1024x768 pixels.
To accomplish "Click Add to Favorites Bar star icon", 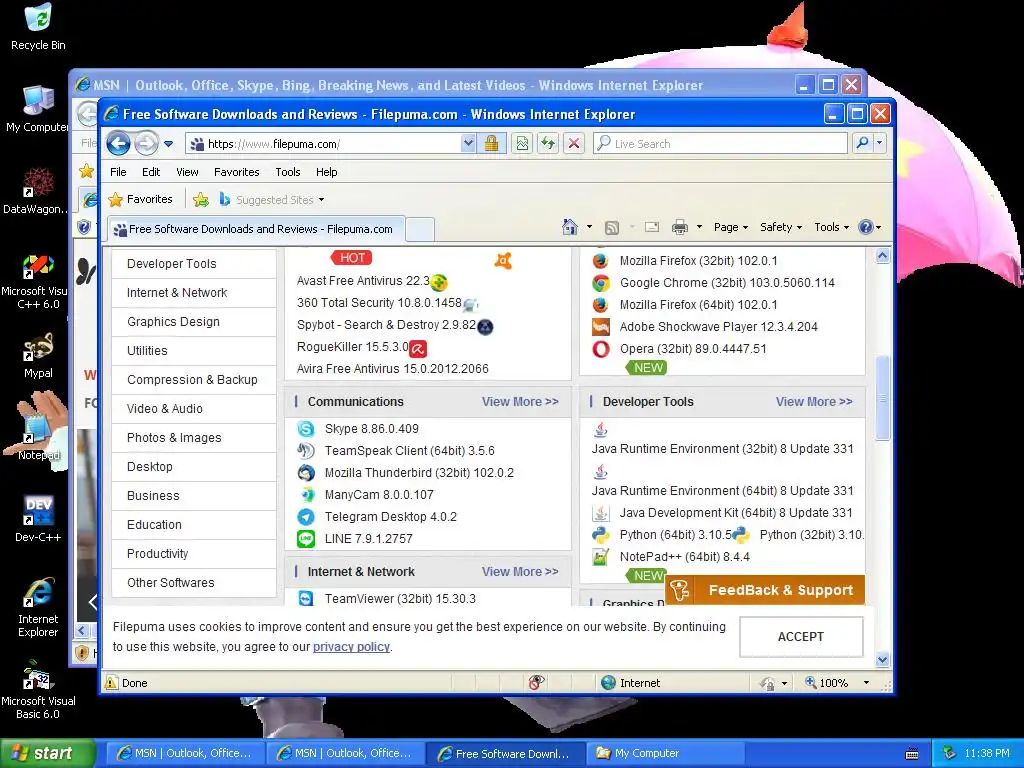I will coord(201,199).
